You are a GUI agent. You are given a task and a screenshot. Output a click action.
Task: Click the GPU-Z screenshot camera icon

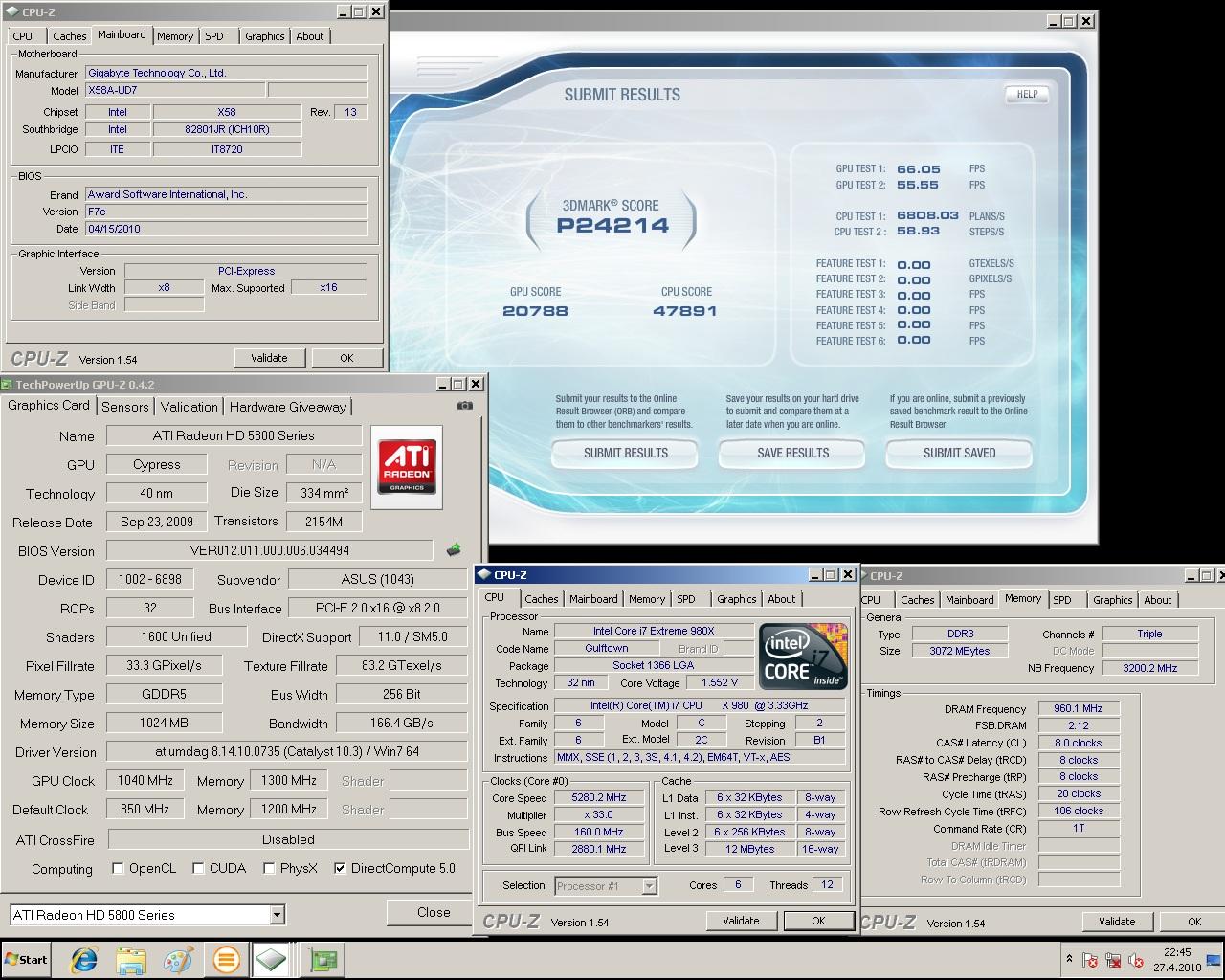point(465,405)
